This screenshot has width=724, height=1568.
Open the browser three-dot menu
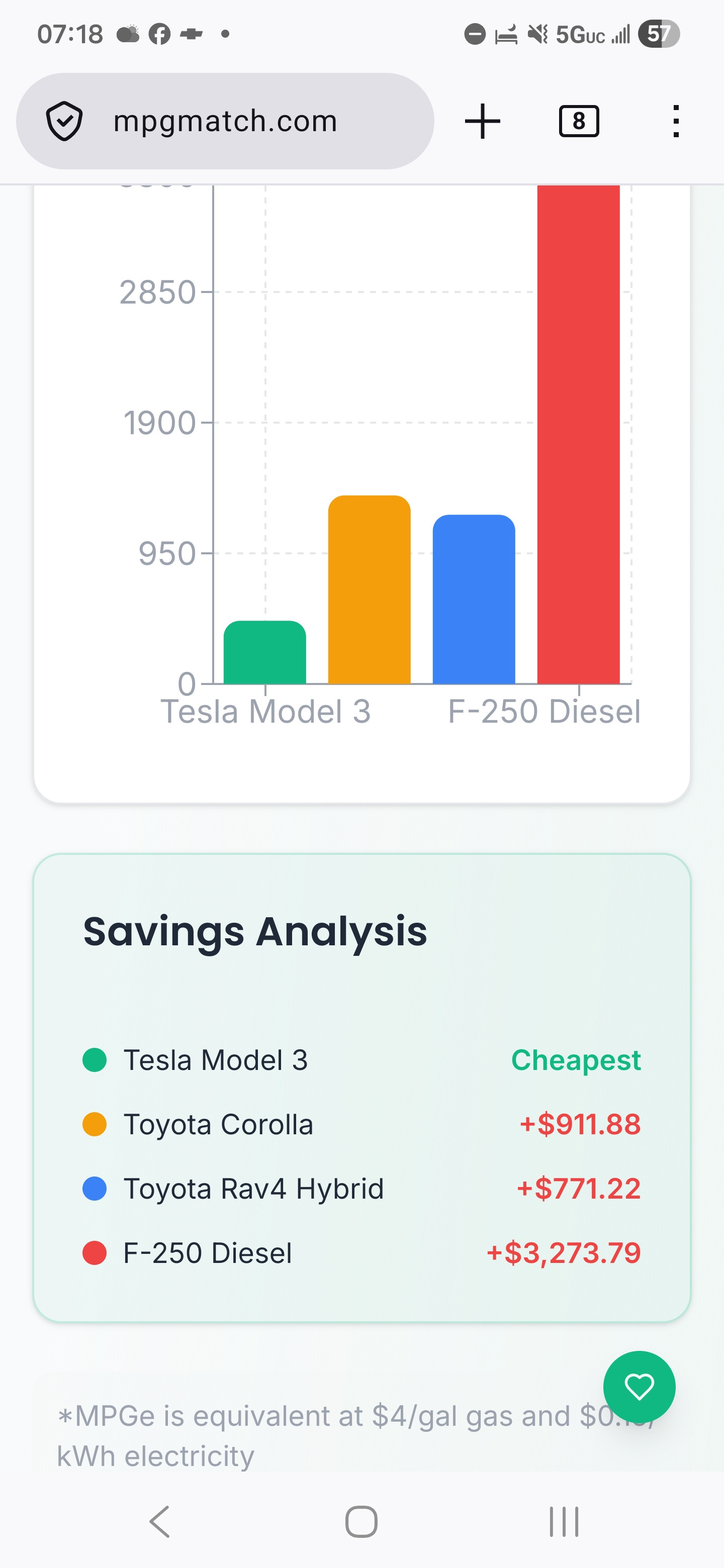675,121
